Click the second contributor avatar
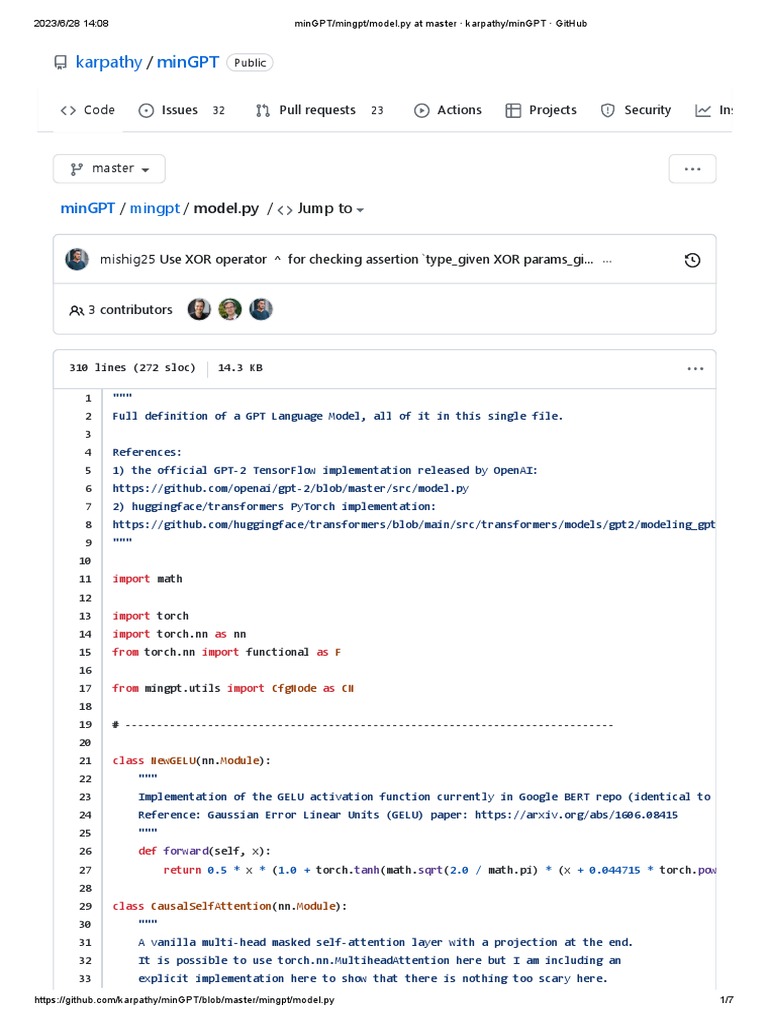The width and height of the screenshot is (768, 1024). coord(230,310)
